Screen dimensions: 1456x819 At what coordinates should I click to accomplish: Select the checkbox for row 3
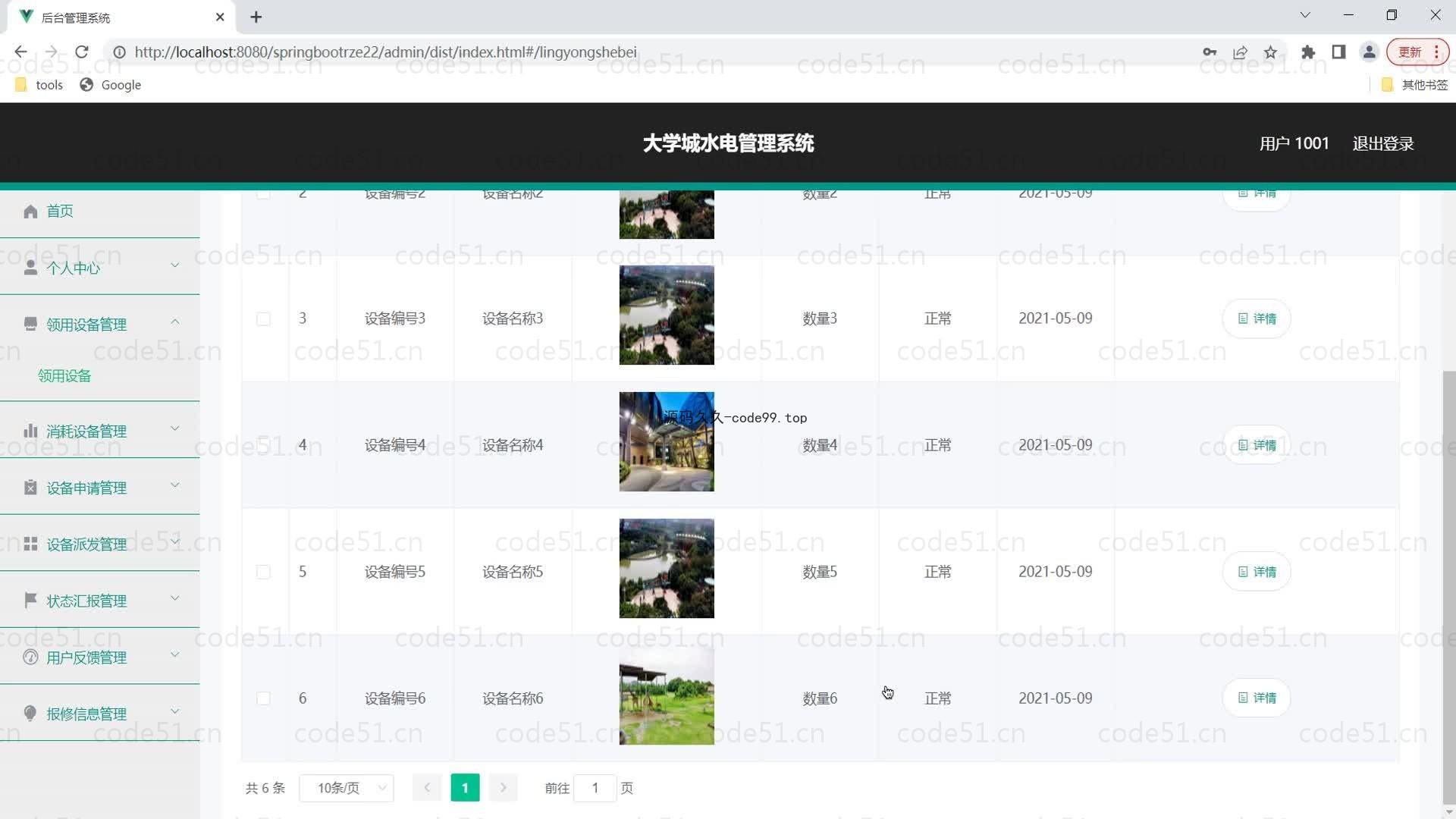(x=263, y=319)
